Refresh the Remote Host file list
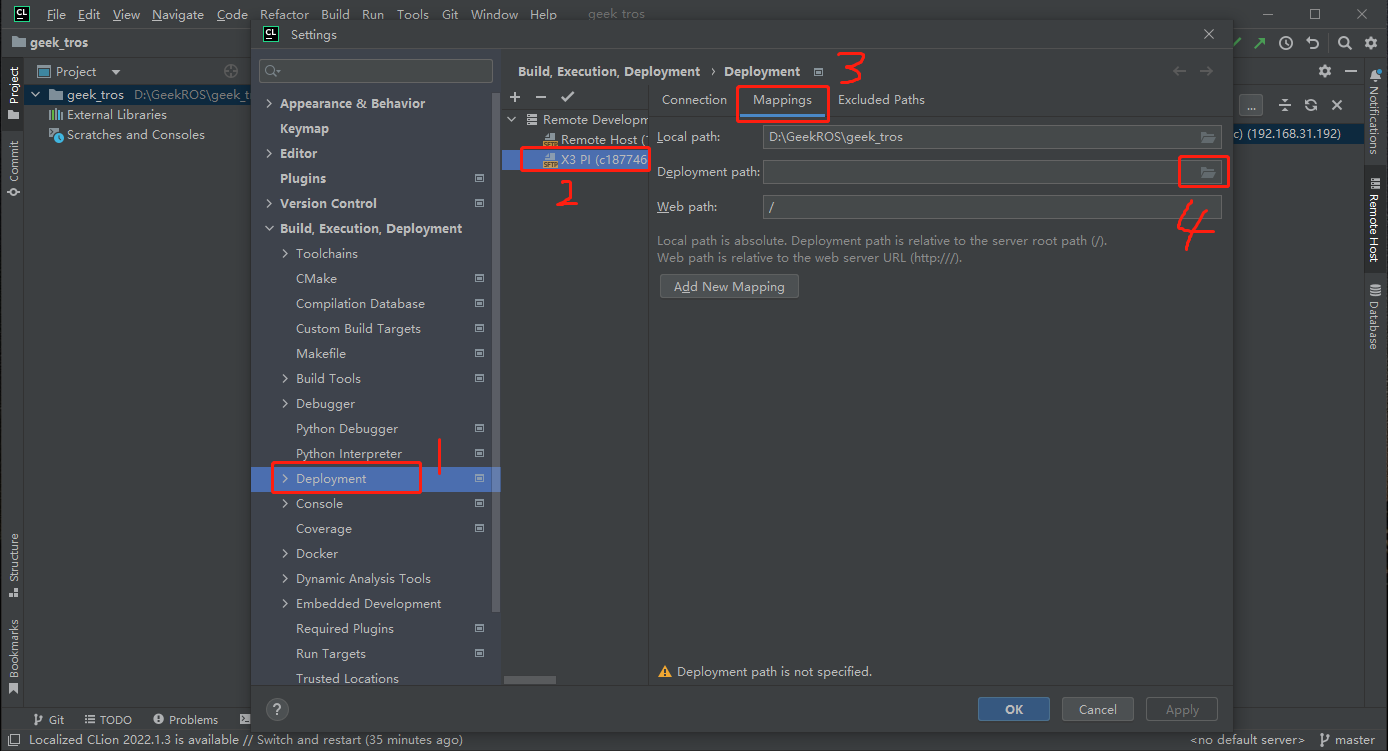Image resolution: width=1388 pixels, height=751 pixels. [x=1310, y=105]
